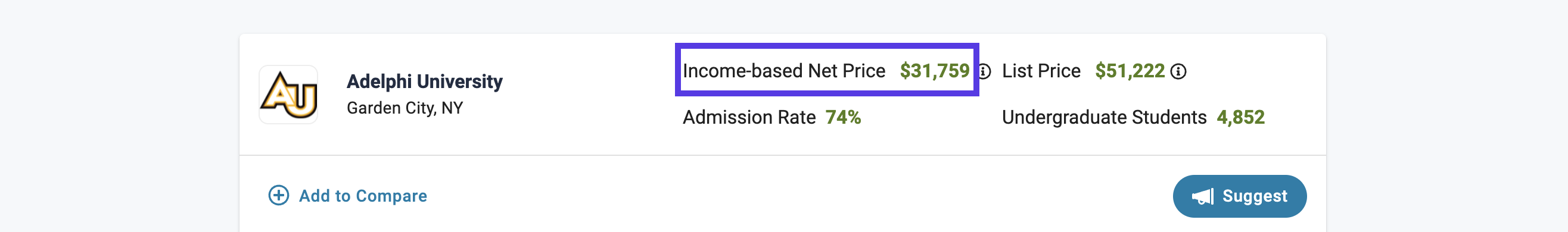Screen dimensions: 1568x232
Task: Click the 74% admission rate value
Action: [843, 117]
